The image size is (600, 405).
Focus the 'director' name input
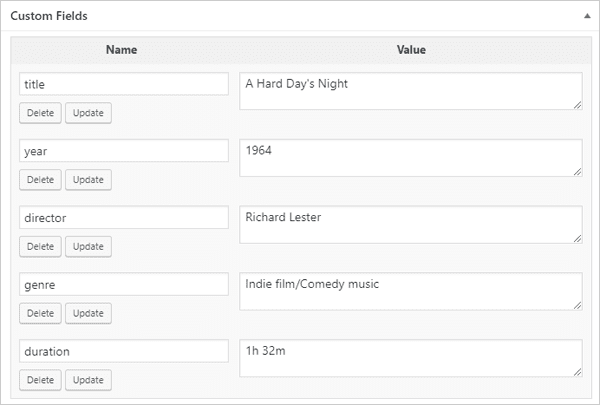(x=124, y=218)
